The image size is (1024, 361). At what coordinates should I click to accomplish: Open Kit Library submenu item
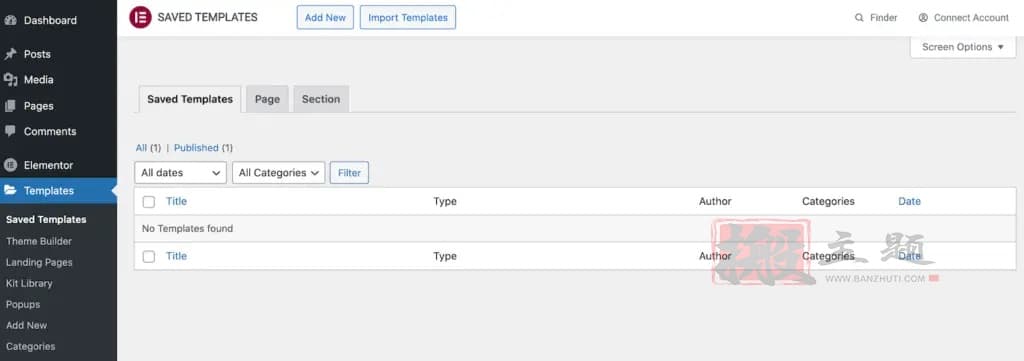tap(29, 283)
